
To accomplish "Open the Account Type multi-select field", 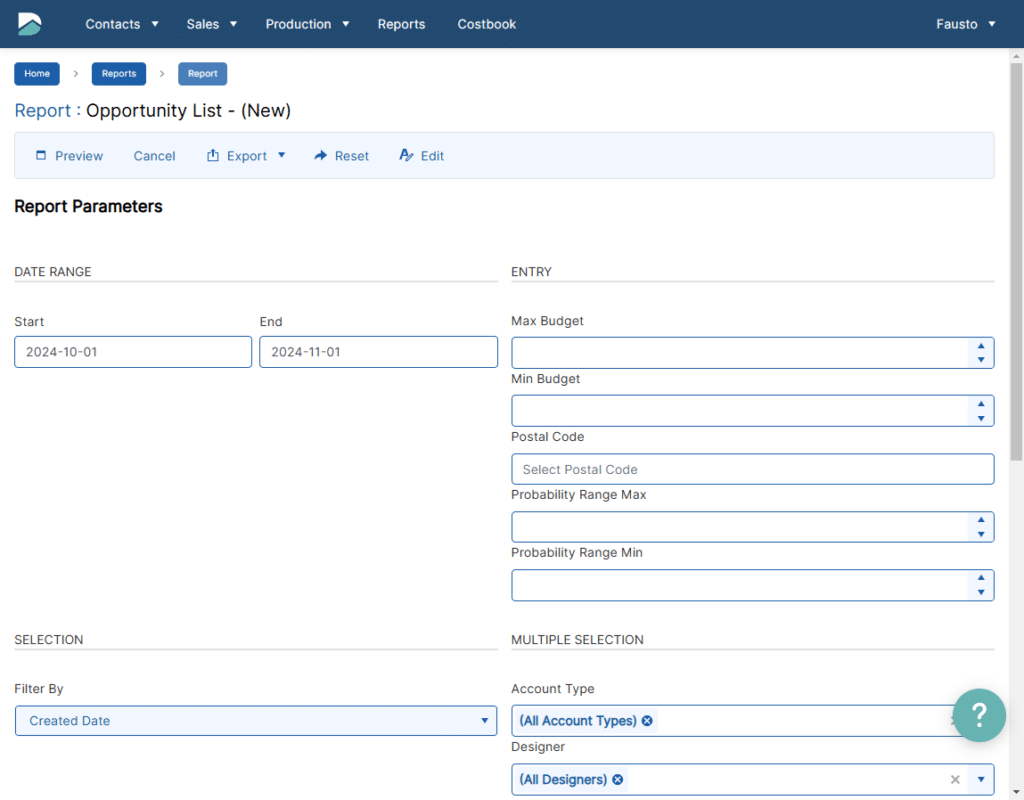I will pos(752,720).
